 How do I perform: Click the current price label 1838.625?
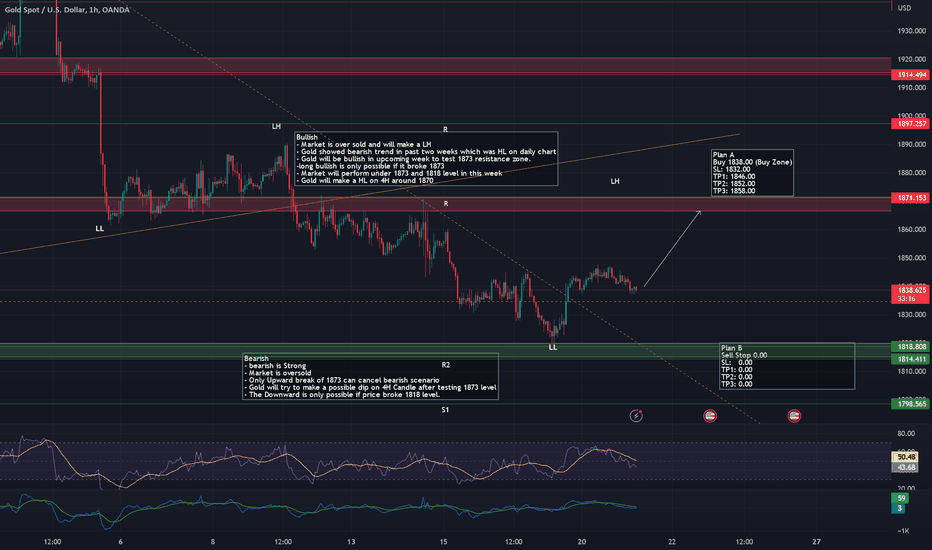(911, 290)
